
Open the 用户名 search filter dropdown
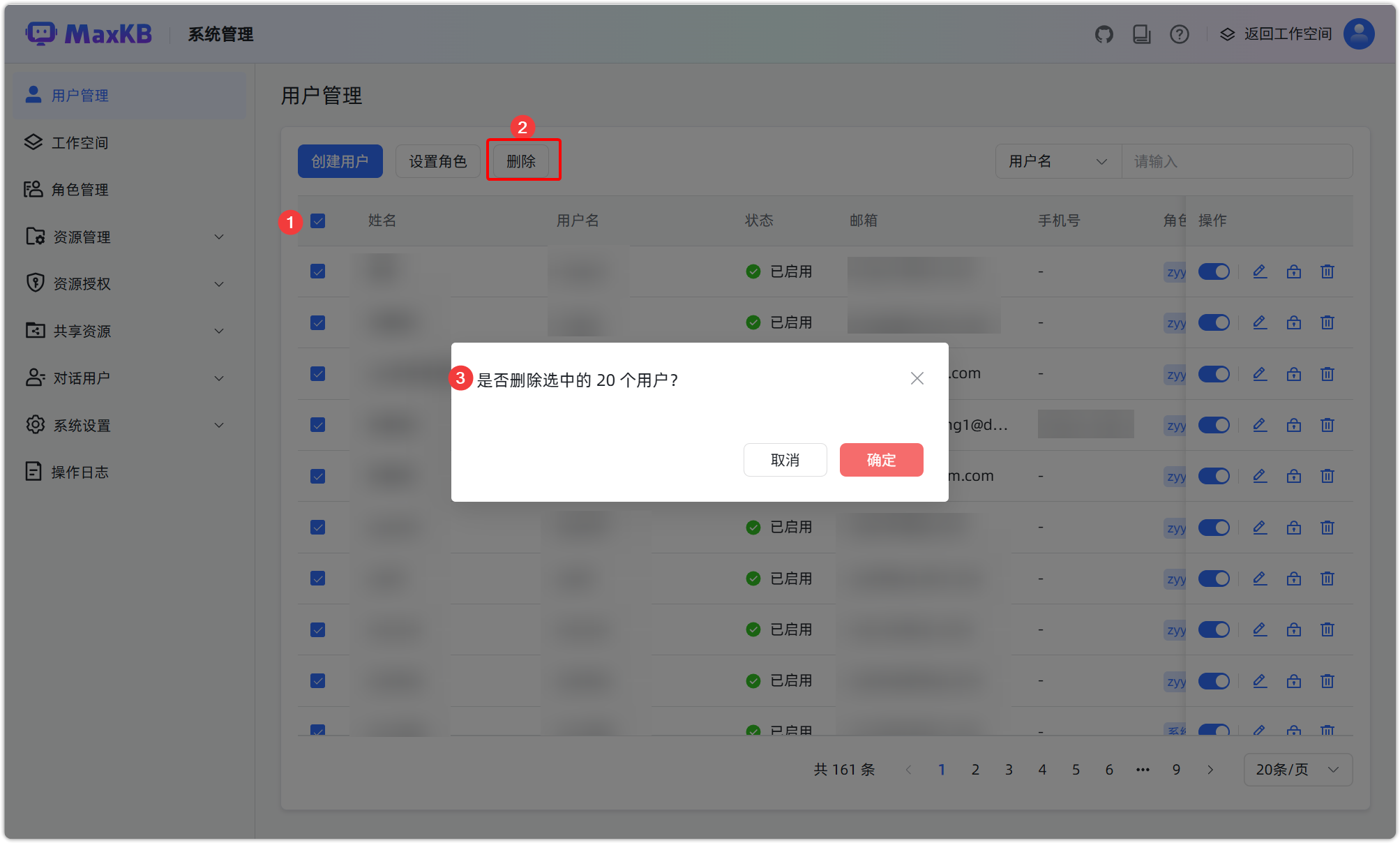point(1057,161)
